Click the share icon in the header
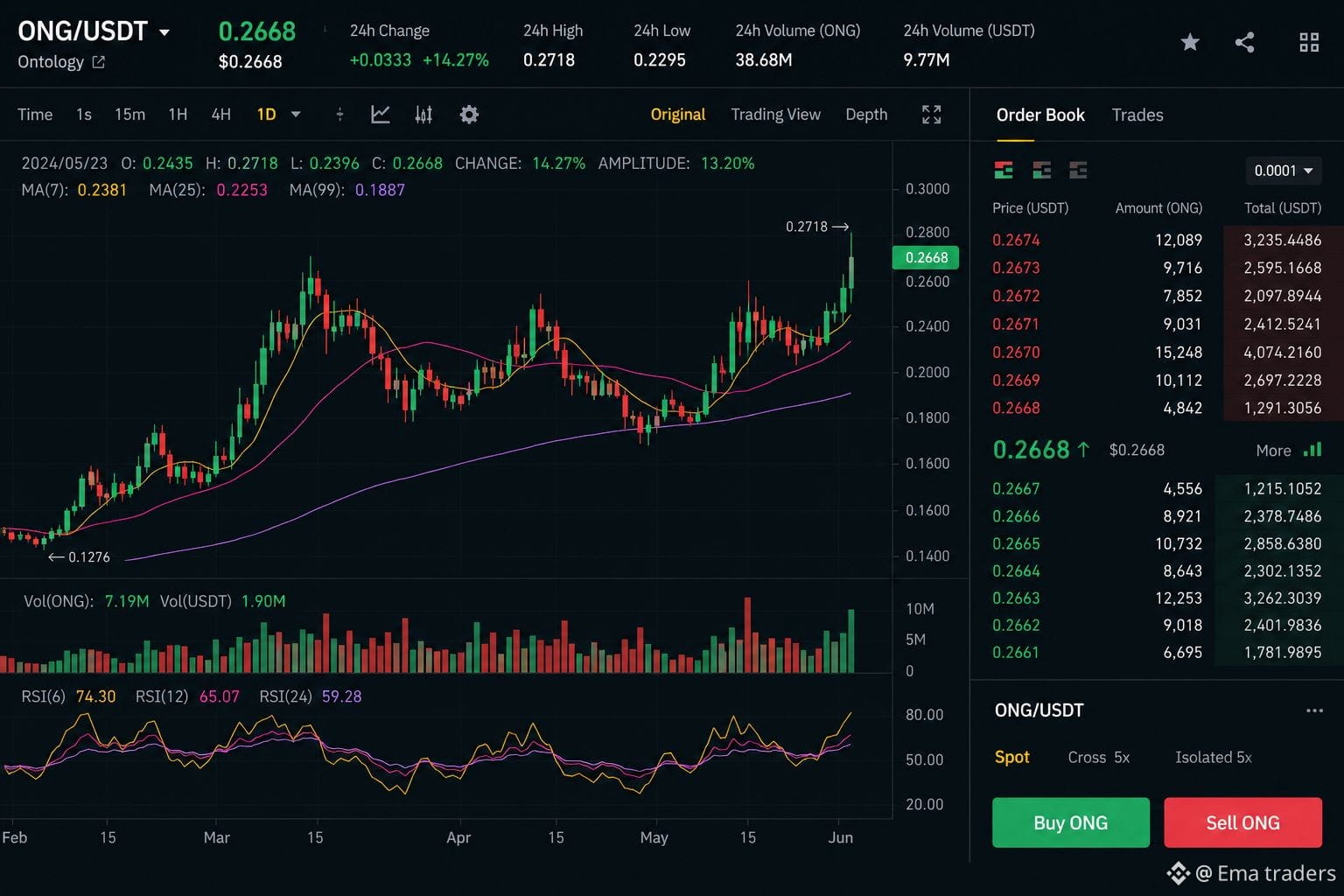1344x896 pixels. coord(1244,42)
